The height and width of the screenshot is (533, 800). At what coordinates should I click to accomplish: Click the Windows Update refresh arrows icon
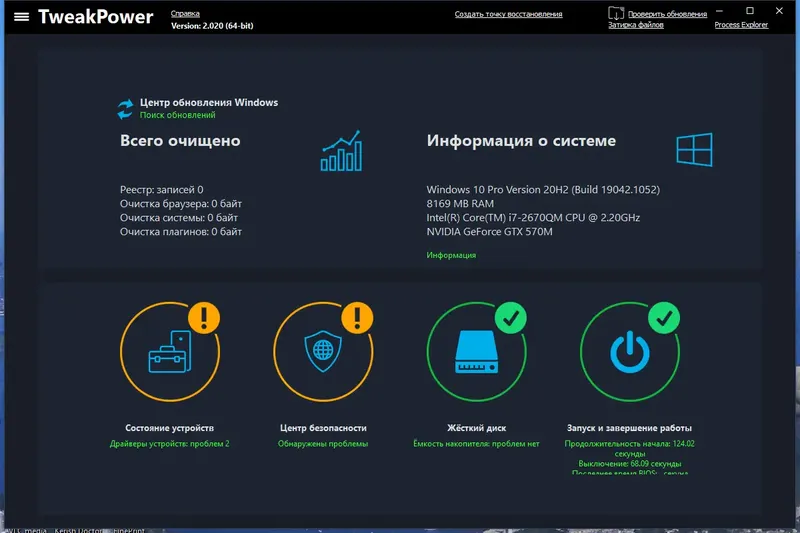[x=126, y=109]
